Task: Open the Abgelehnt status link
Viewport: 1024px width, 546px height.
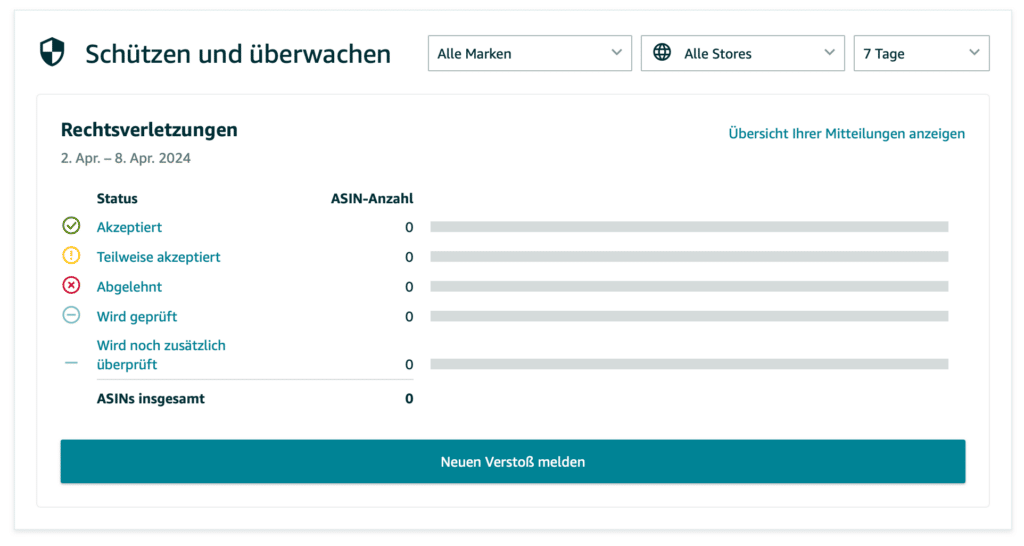Action: 129,287
